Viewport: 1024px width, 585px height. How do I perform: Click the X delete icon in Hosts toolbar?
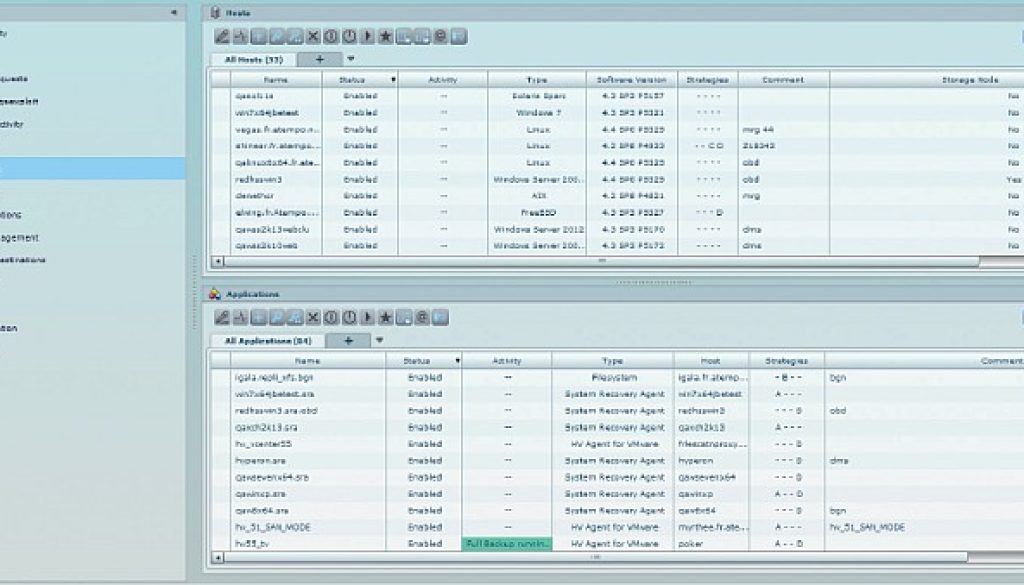313,37
